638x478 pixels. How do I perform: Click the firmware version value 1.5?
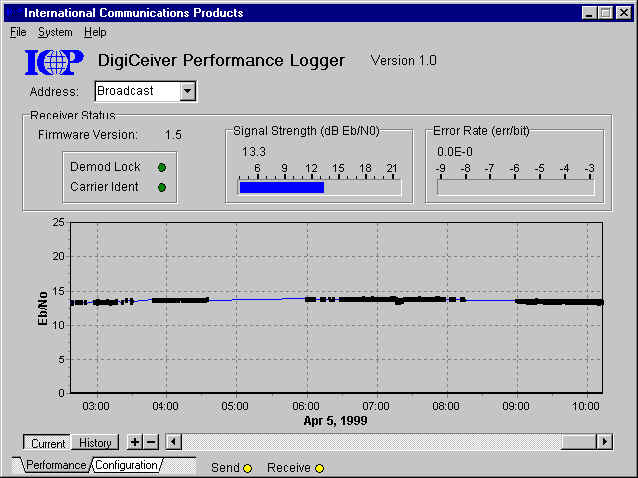click(173, 135)
